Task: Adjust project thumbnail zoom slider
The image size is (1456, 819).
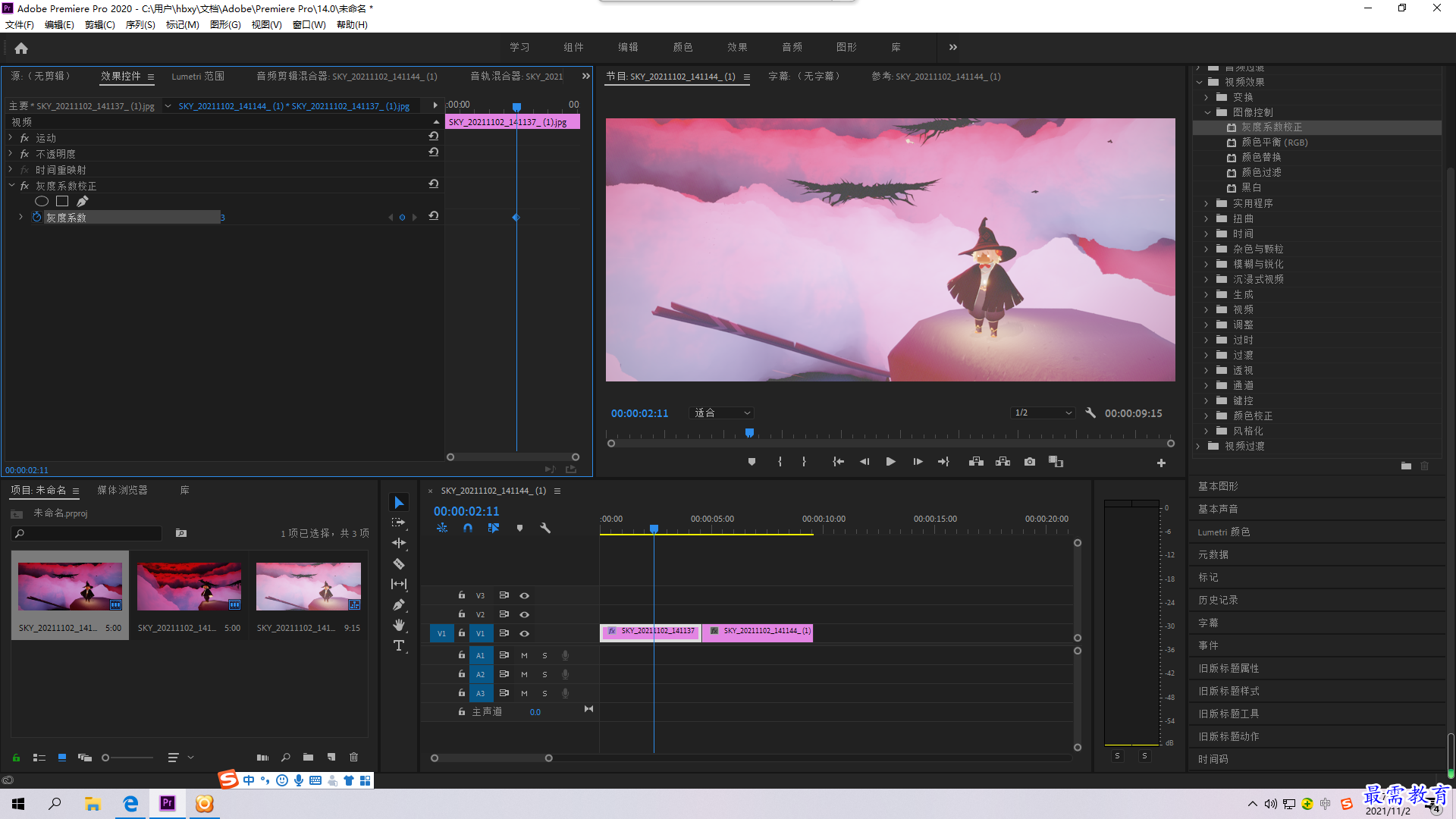Action: pos(106,757)
